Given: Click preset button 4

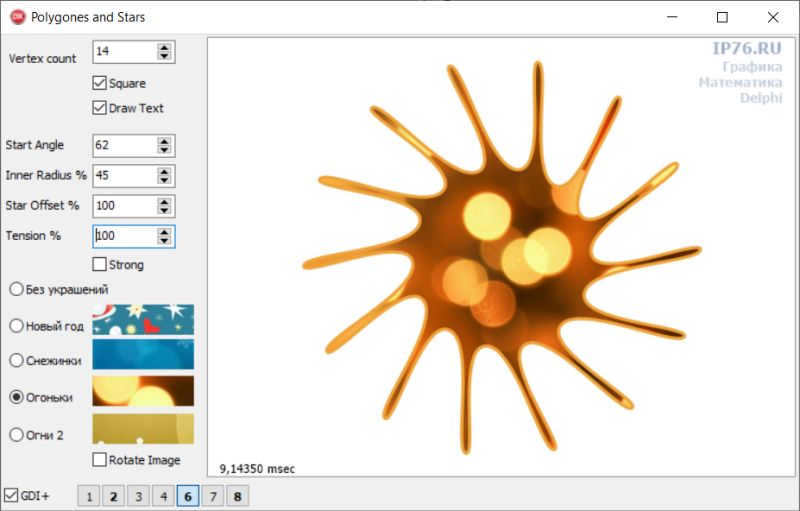Looking at the screenshot, I should [163, 496].
